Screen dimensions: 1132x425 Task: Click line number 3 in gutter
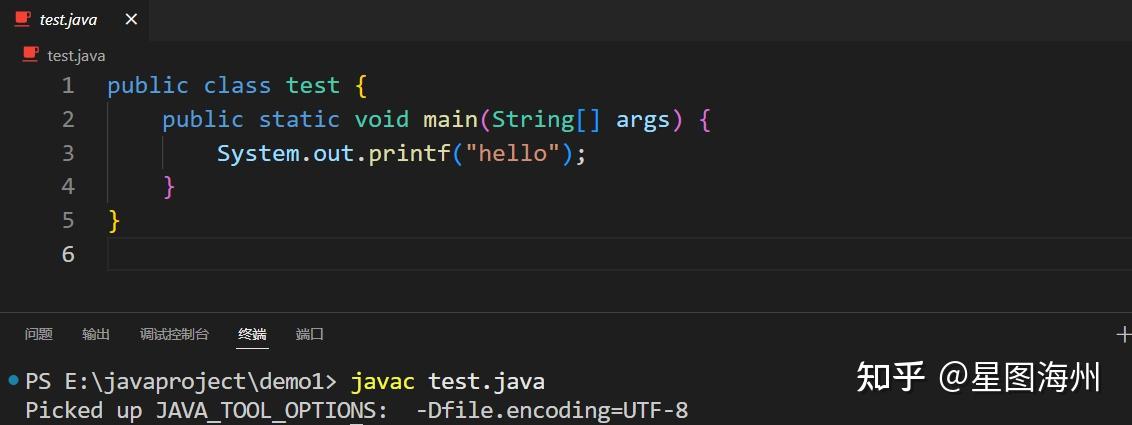(x=68, y=153)
